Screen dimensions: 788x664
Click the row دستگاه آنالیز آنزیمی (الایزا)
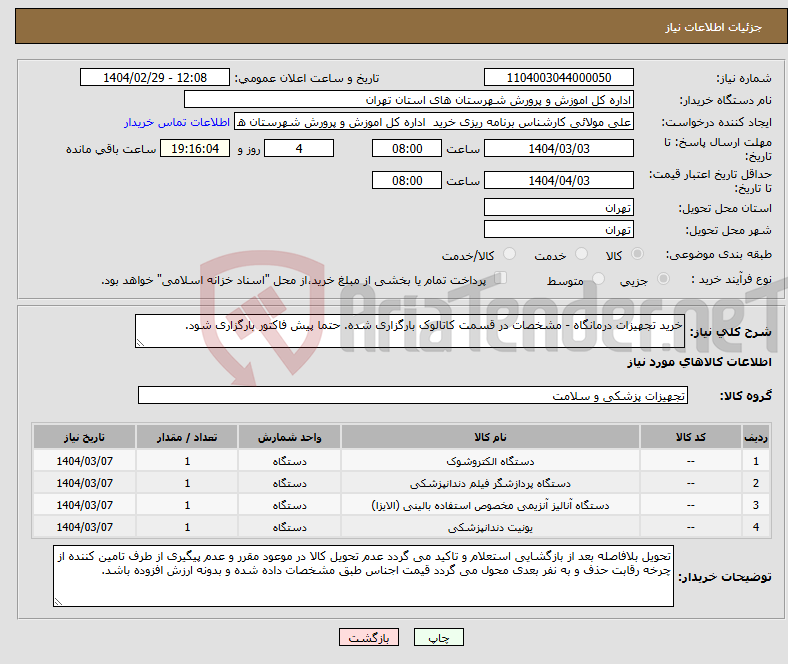[402, 505]
